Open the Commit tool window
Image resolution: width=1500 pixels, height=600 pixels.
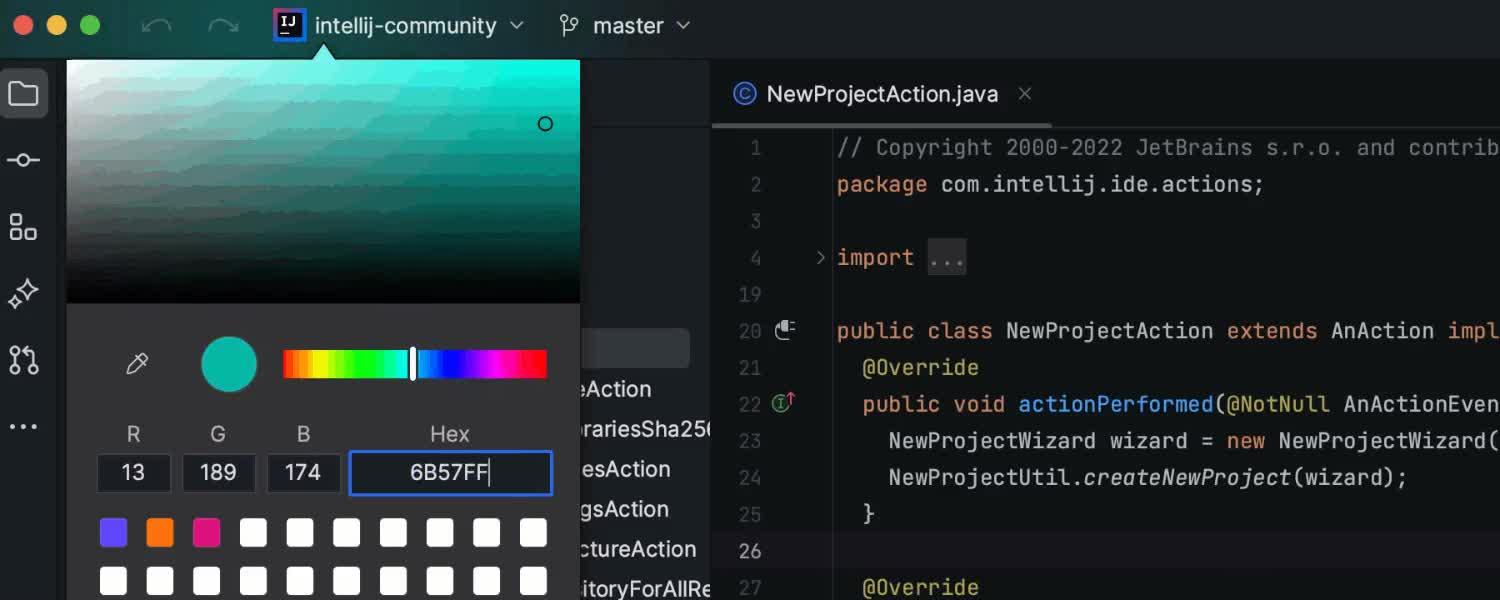(x=24, y=159)
